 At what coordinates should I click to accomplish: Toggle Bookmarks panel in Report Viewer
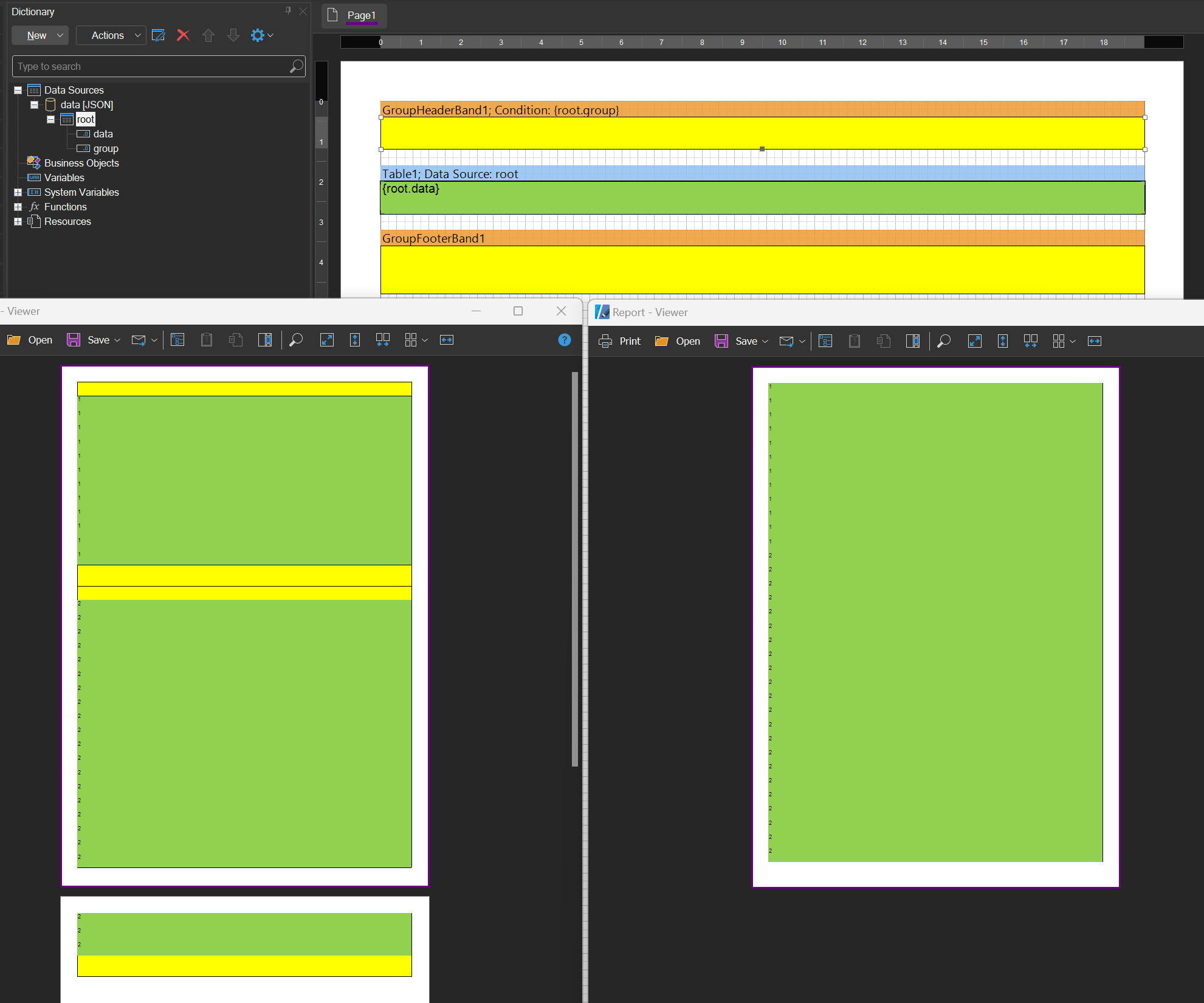[x=825, y=341]
